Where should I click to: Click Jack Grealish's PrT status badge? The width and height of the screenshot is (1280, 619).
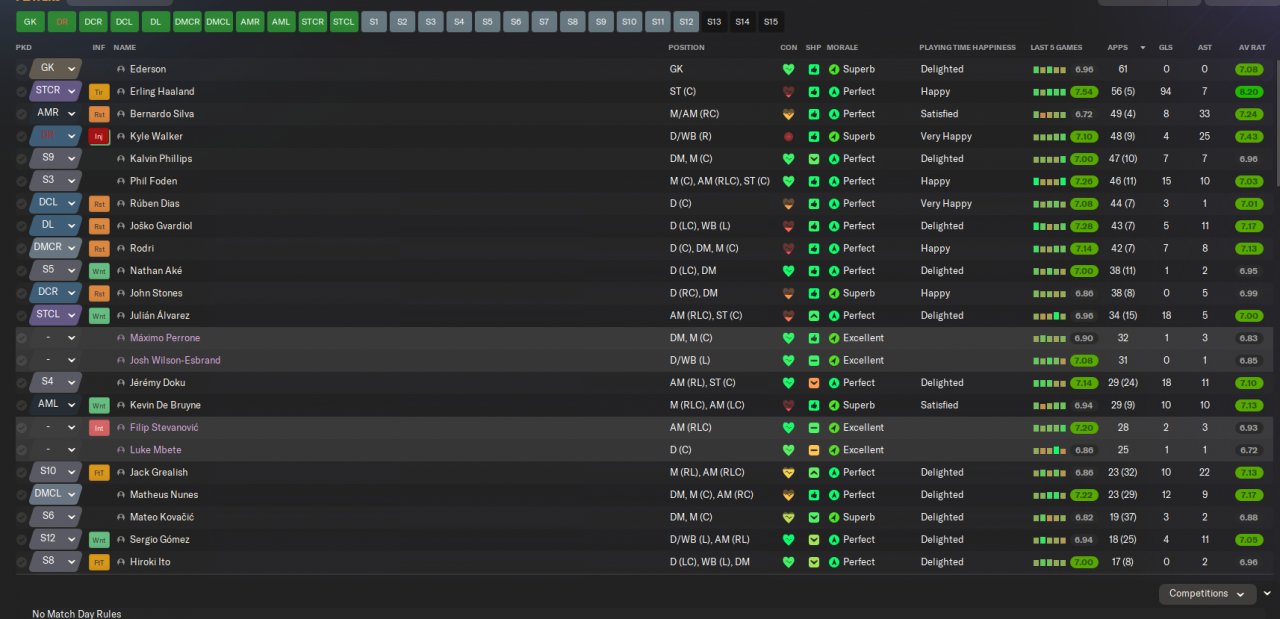[99, 473]
